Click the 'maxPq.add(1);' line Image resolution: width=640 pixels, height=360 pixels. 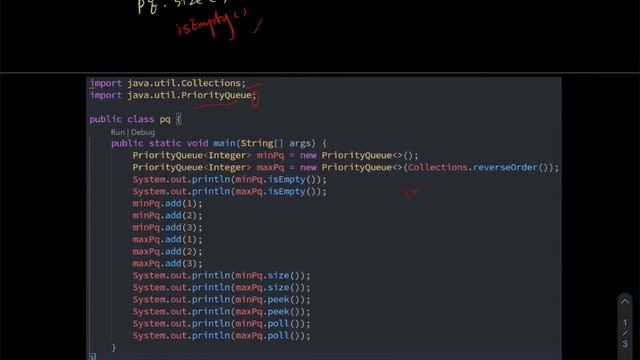coord(167,240)
